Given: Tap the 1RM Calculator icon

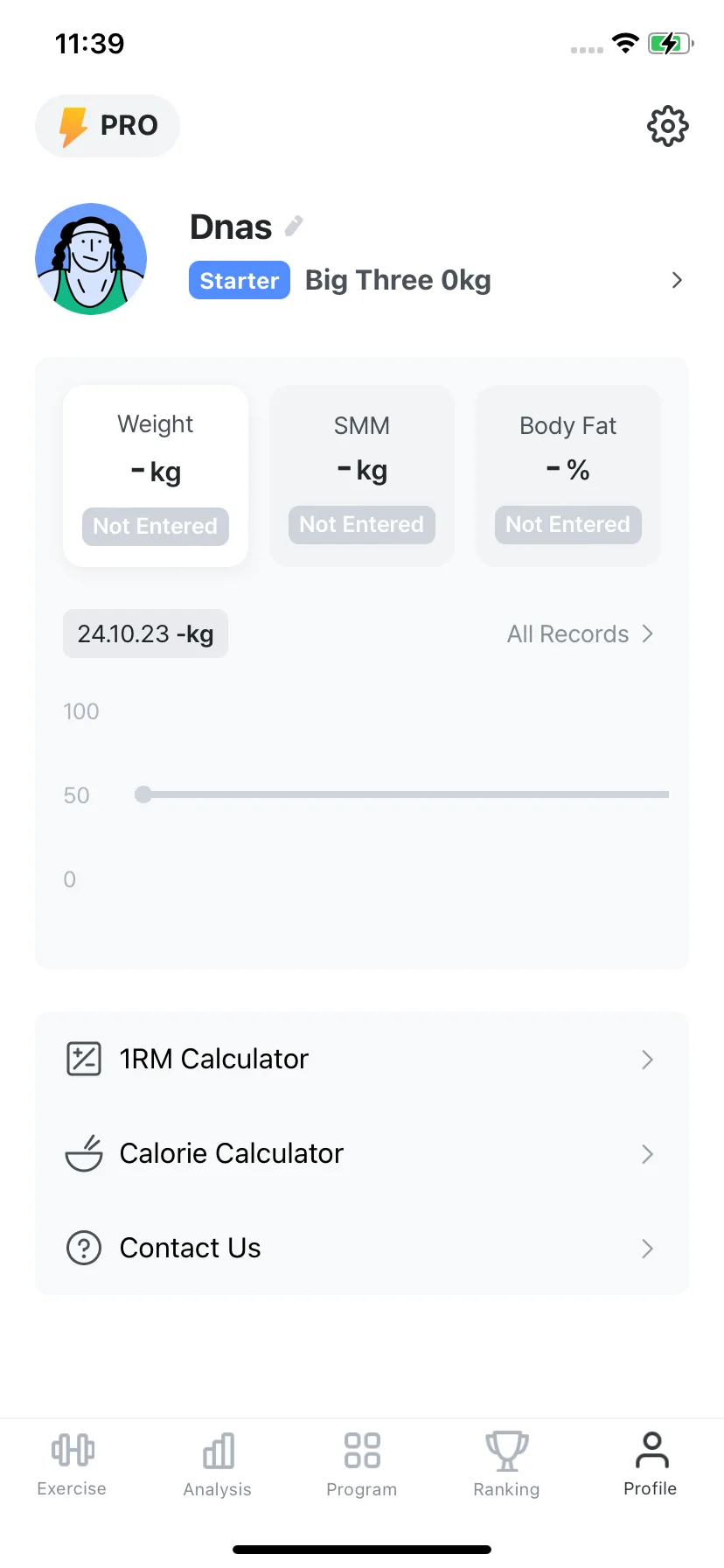Looking at the screenshot, I should pyautogui.click(x=84, y=1059).
